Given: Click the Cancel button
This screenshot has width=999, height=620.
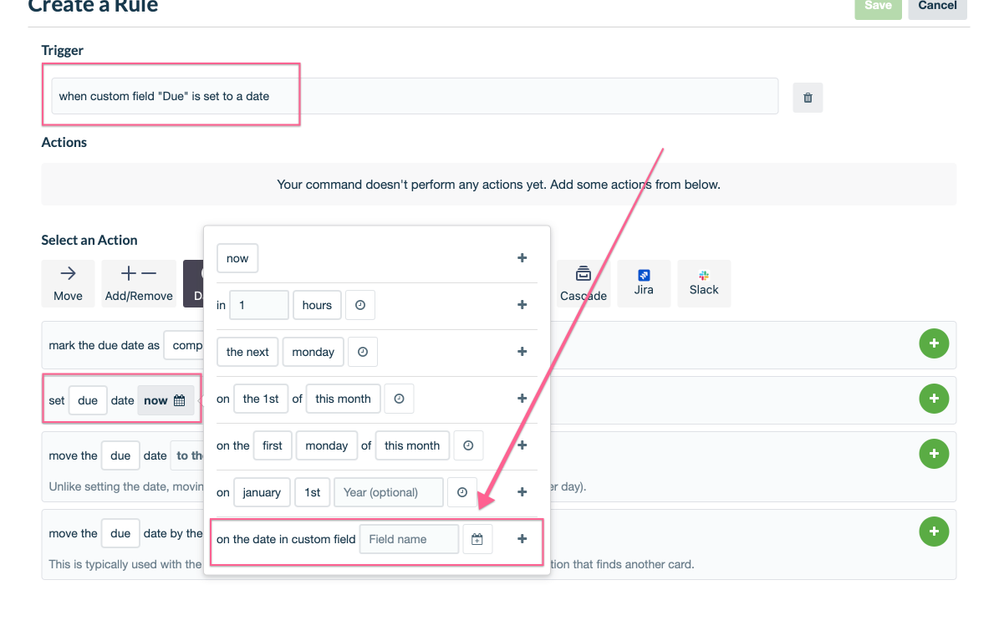Looking at the screenshot, I should (x=937, y=6).
